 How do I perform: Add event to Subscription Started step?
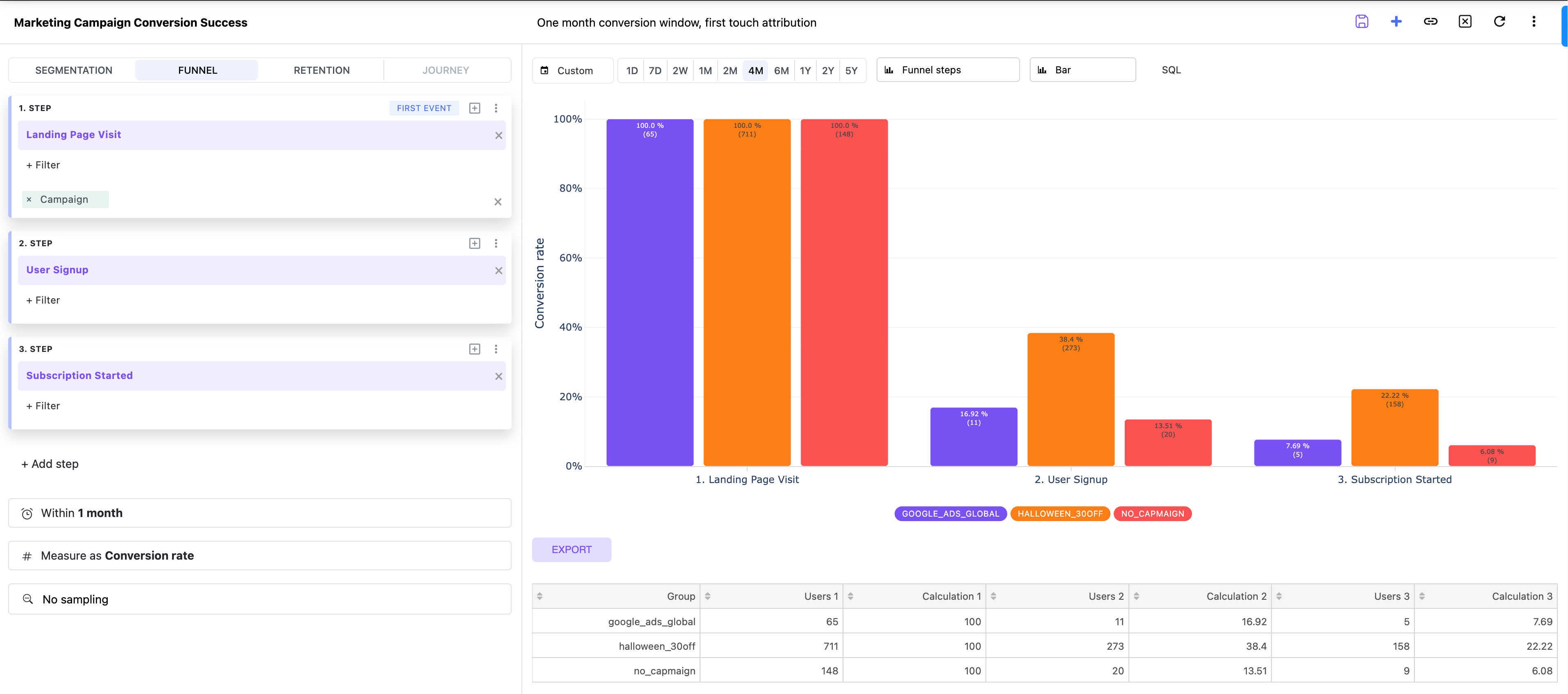pos(474,349)
